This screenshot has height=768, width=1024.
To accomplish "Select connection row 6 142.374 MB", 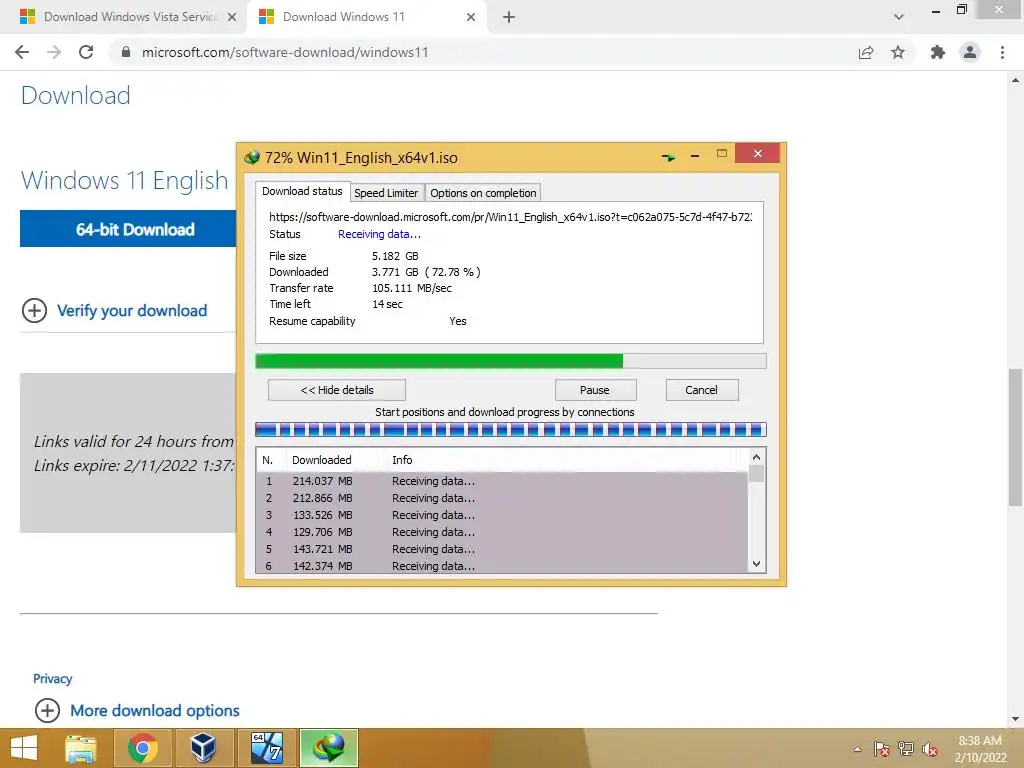I will 501,566.
